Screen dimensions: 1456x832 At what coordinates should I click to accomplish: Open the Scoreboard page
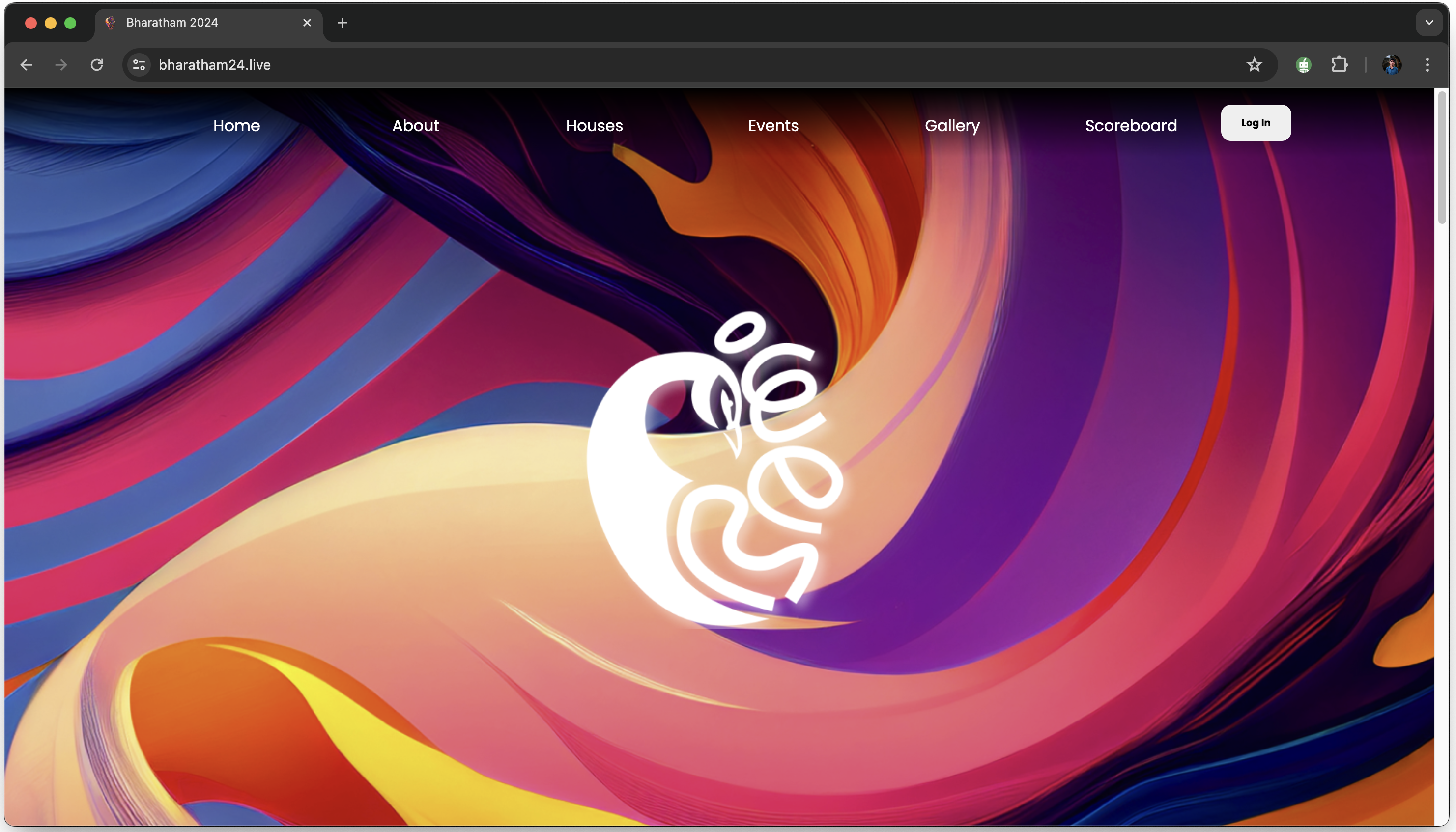click(x=1130, y=126)
